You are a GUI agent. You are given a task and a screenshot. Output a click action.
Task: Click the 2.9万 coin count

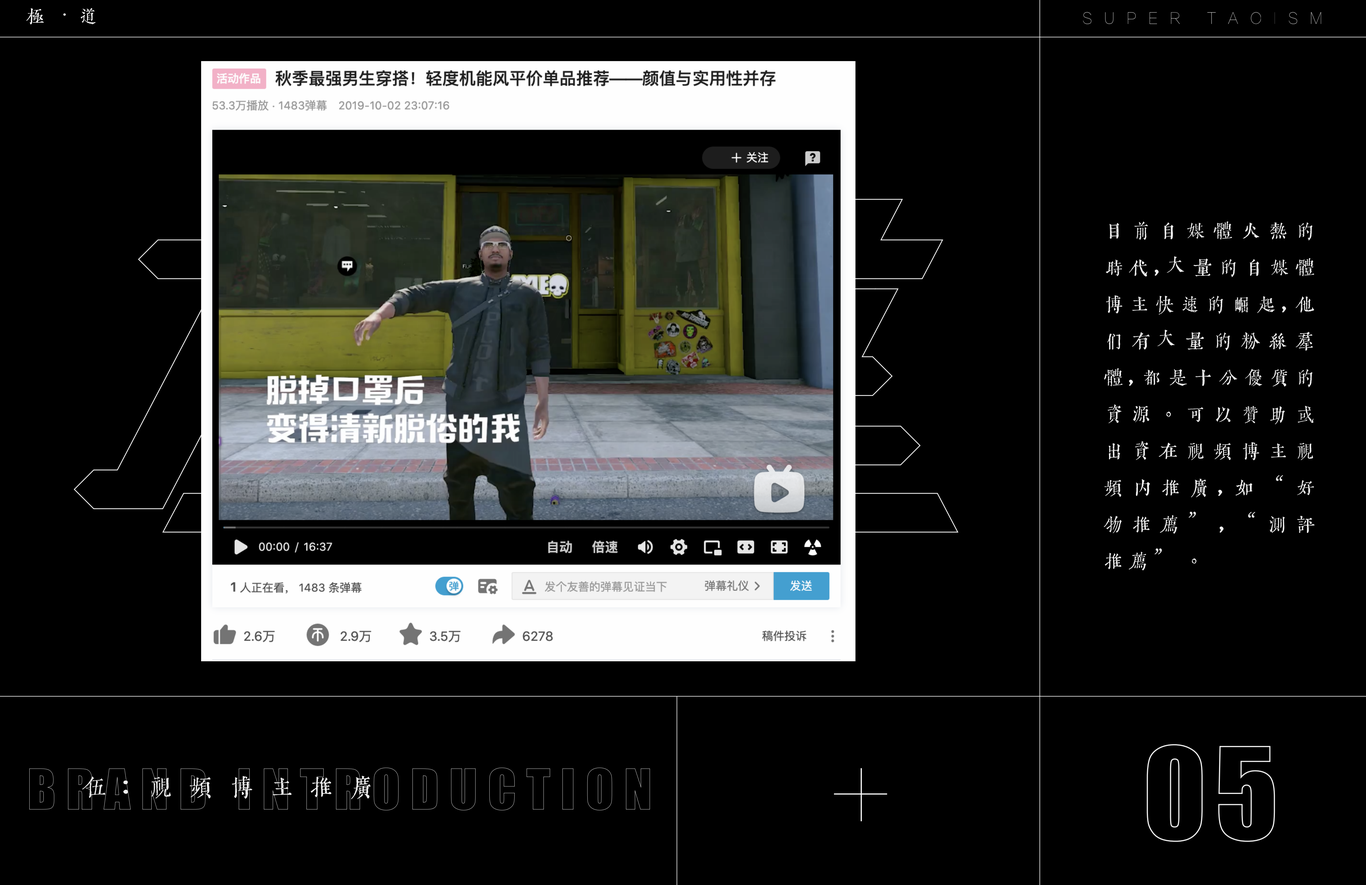(x=355, y=636)
